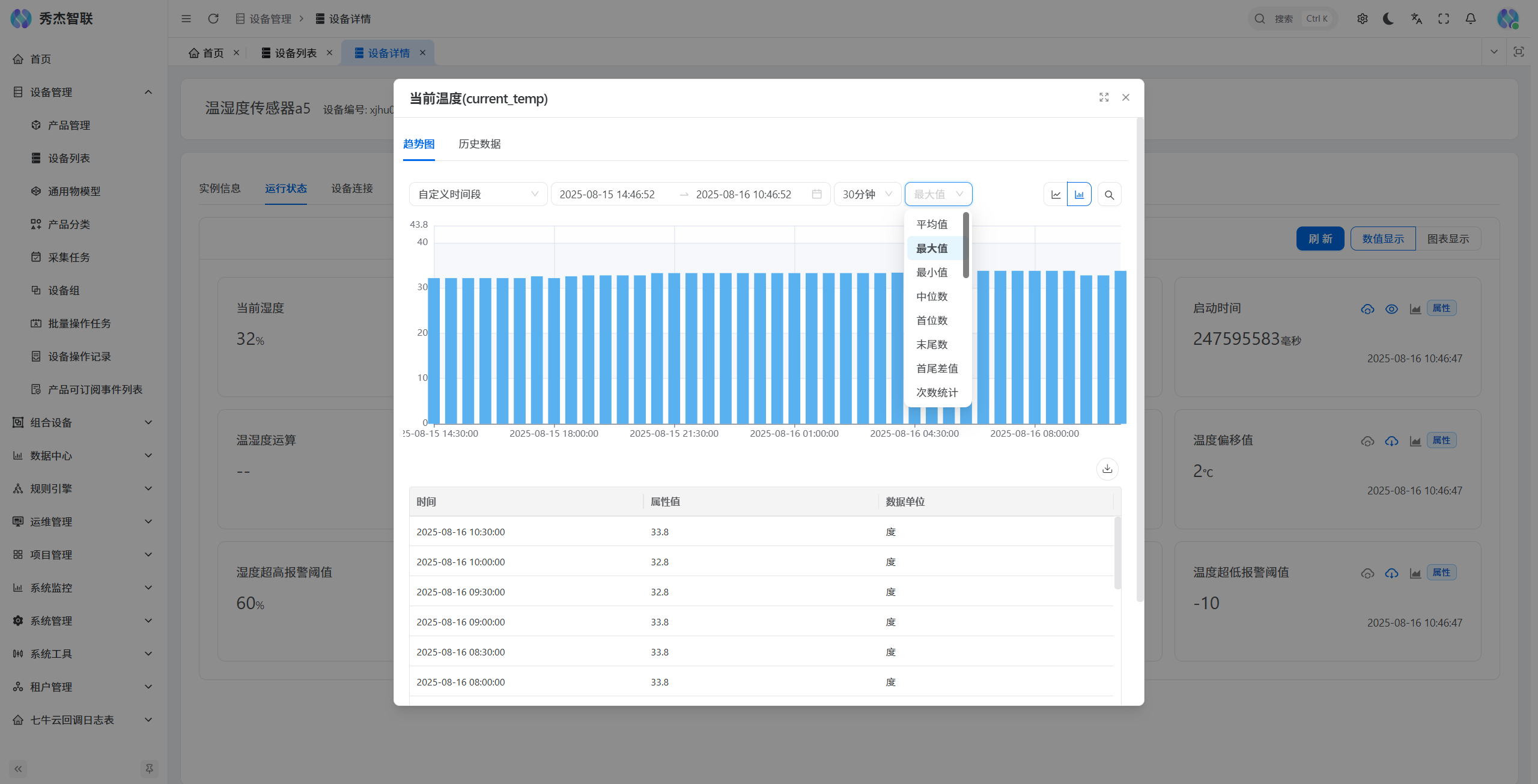The height and width of the screenshot is (784, 1538).
Task: Open notifications bell icon
Action: (x=1470, y=19)
